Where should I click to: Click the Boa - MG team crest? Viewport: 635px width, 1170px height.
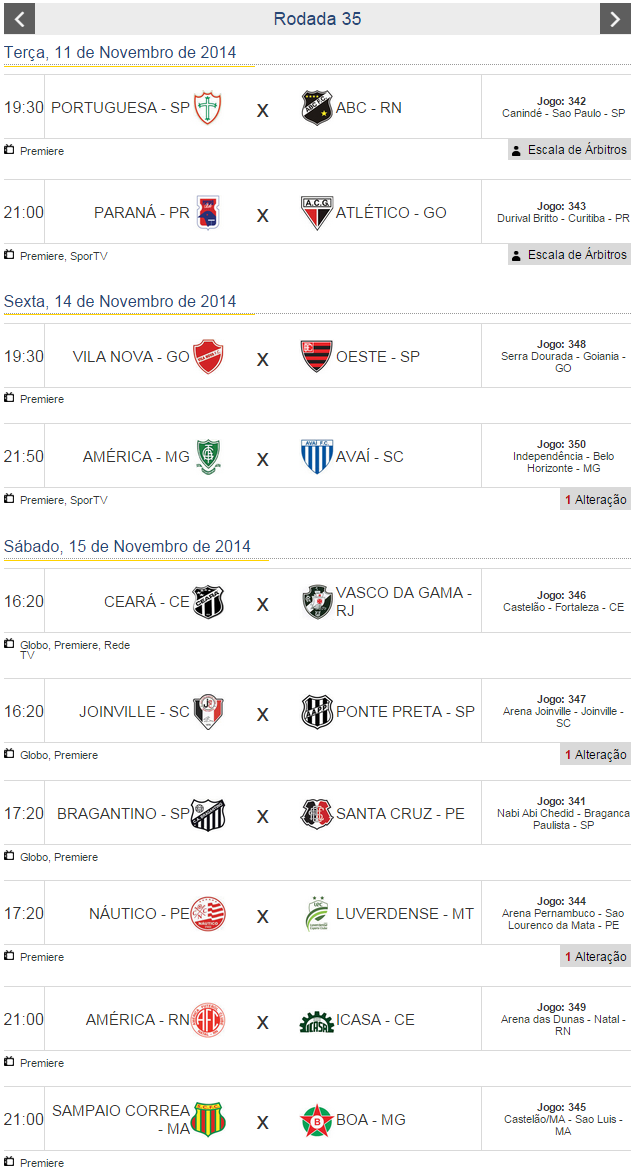point(317,1120)
